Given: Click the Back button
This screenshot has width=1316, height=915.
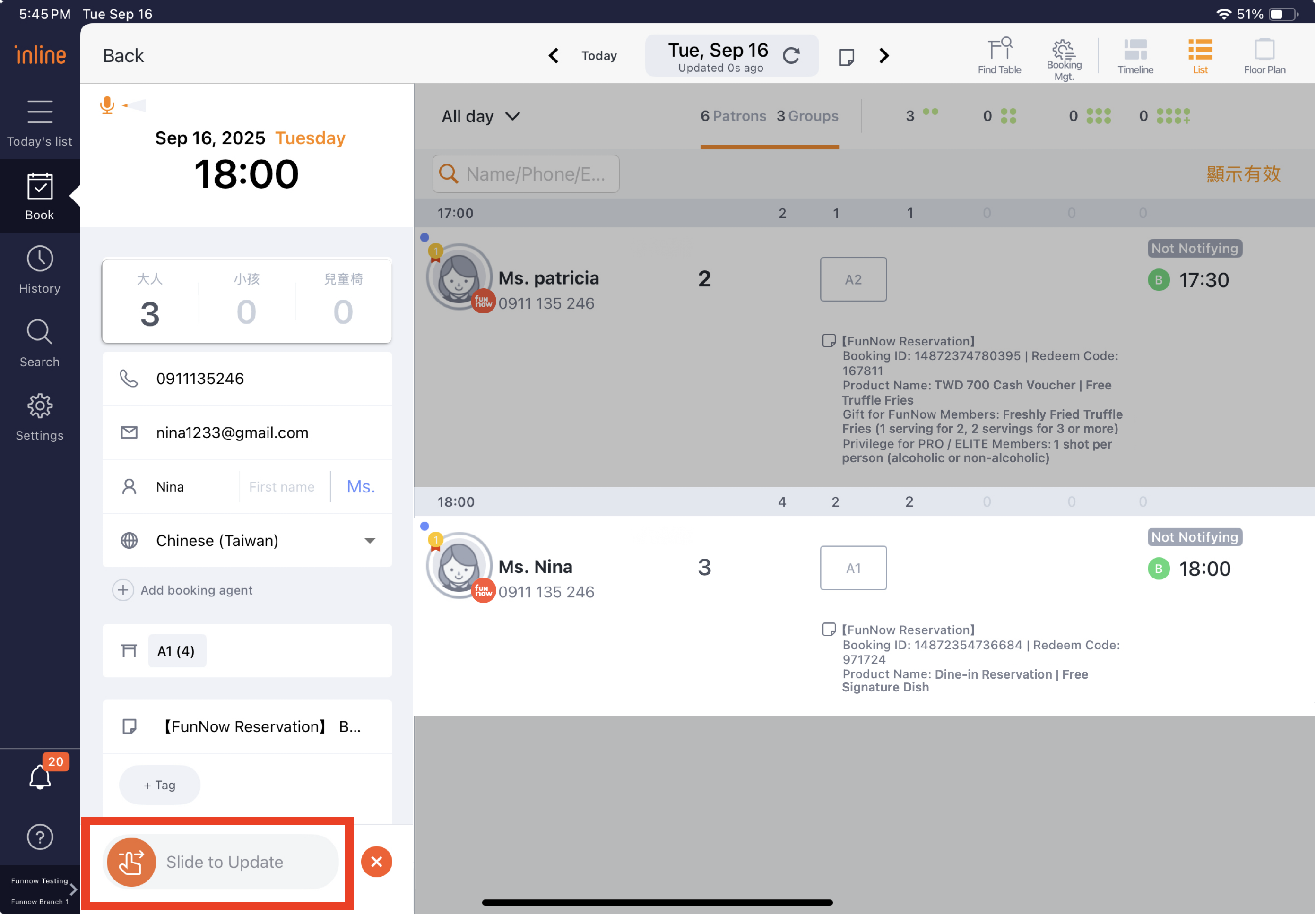Looking at the screenshot, I should pyautogui.click(x=123, y=56).
